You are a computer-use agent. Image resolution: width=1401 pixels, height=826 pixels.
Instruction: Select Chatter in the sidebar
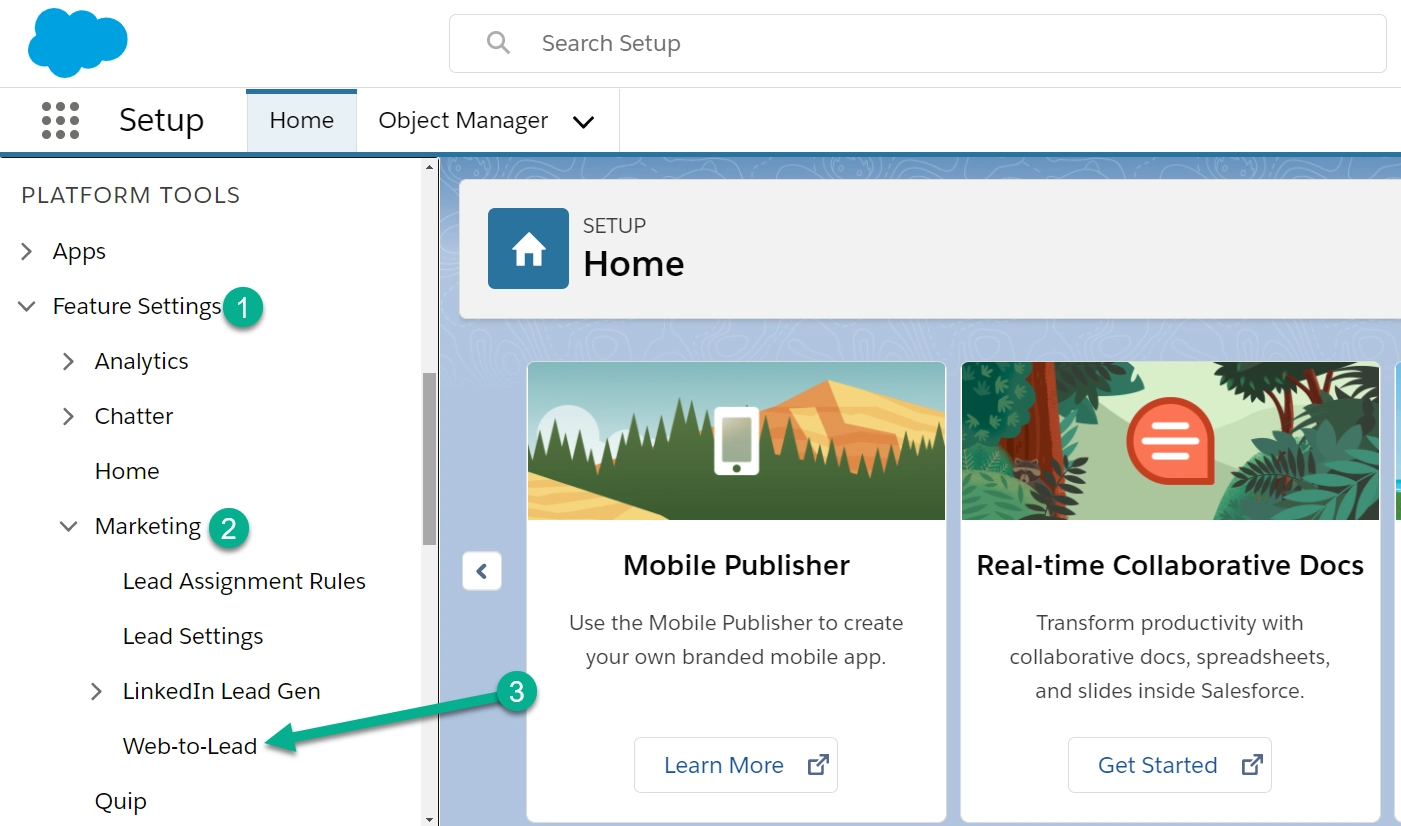[134, 416]
